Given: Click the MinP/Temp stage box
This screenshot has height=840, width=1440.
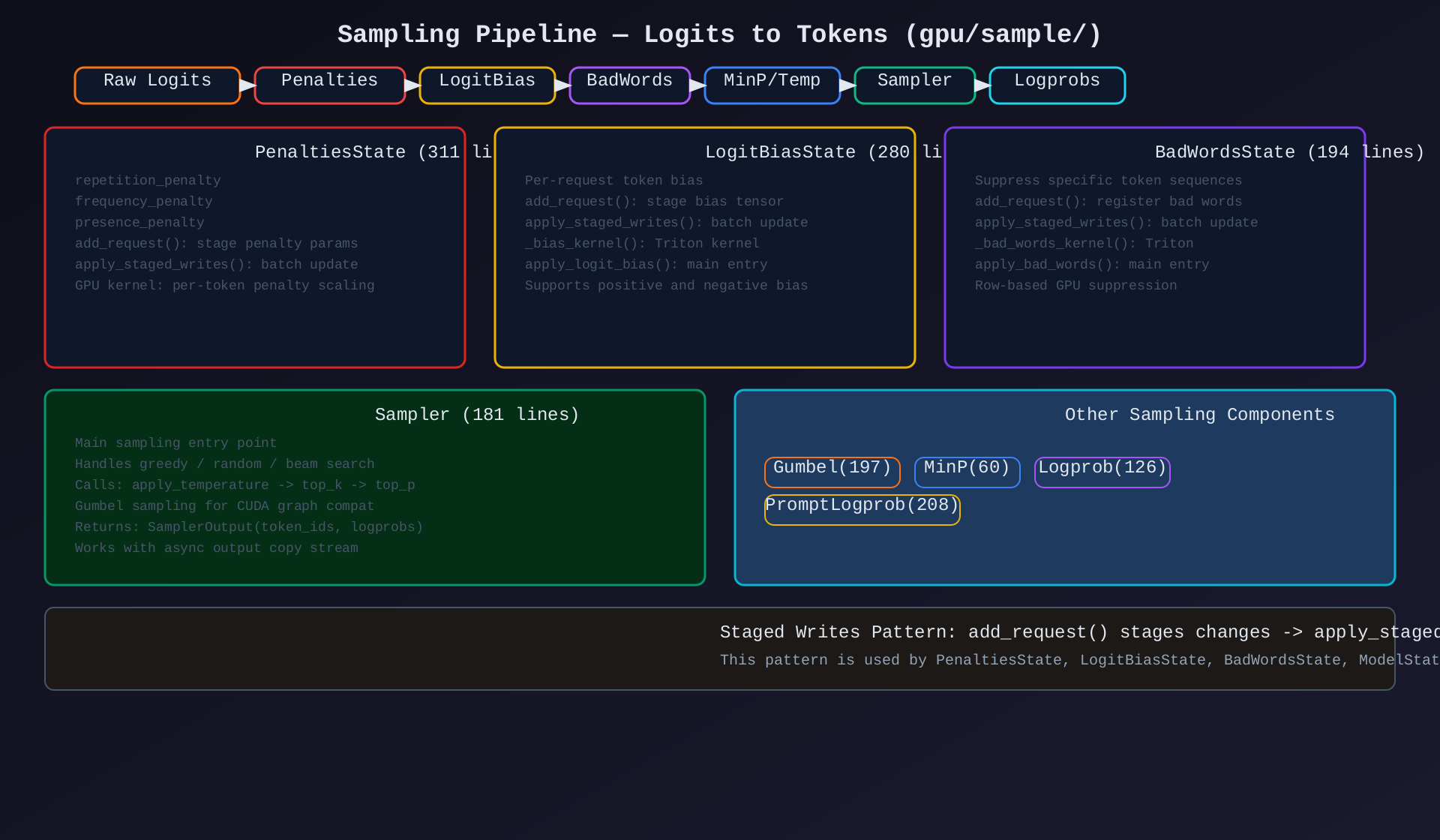Looking at the screenshot, I should point(772,85).
